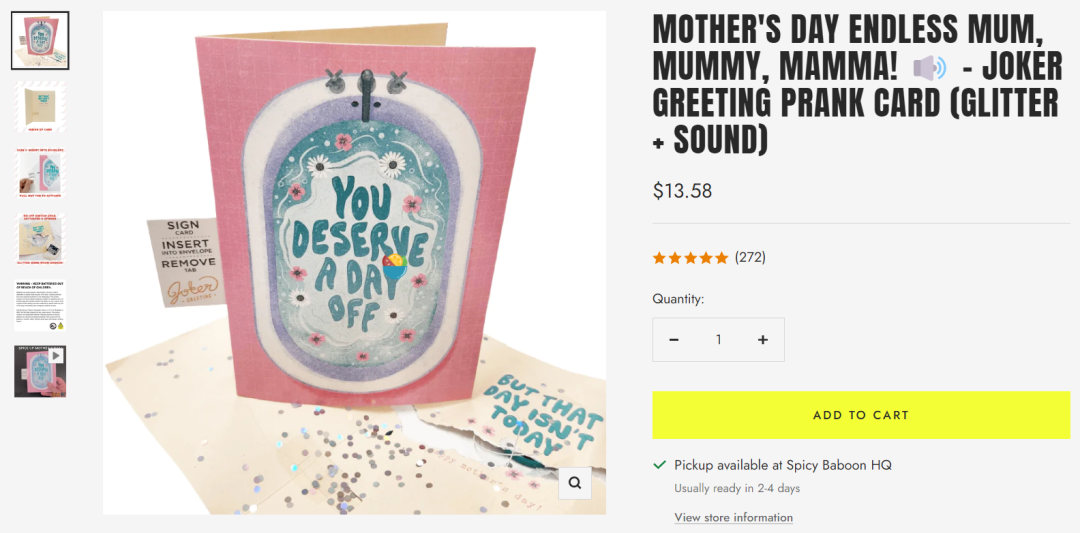Open the 'Pull red tab to activate' thumbnail
1080x533 pixels.
click(x=40, y=173)
